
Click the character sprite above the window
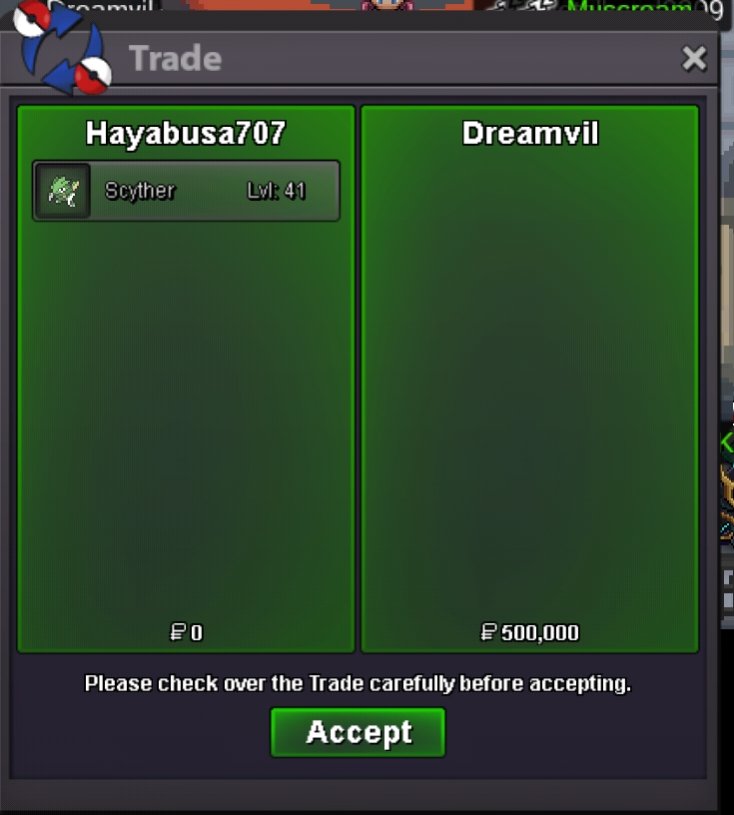(x=386, y=5)
